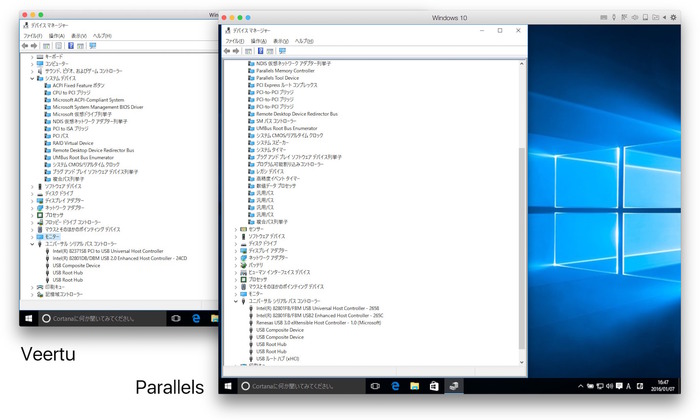Click the network icon in Parallels system tray
The height and width of the screenshot is (420, 700).
[600, 386]
